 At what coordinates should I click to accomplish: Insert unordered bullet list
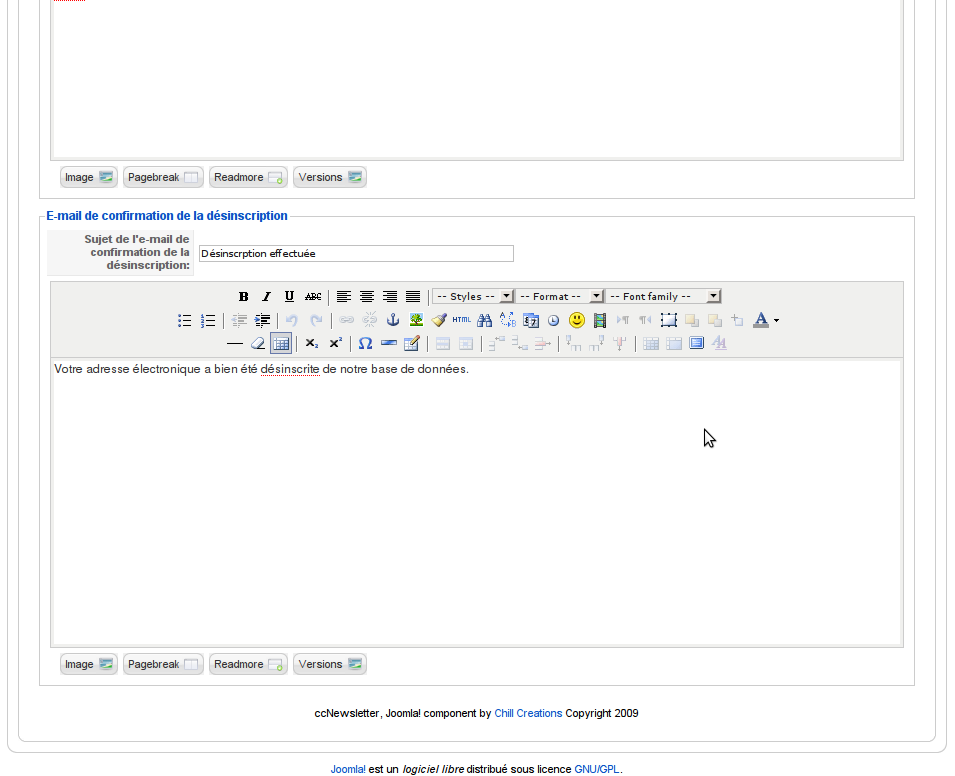coord(185,320)
